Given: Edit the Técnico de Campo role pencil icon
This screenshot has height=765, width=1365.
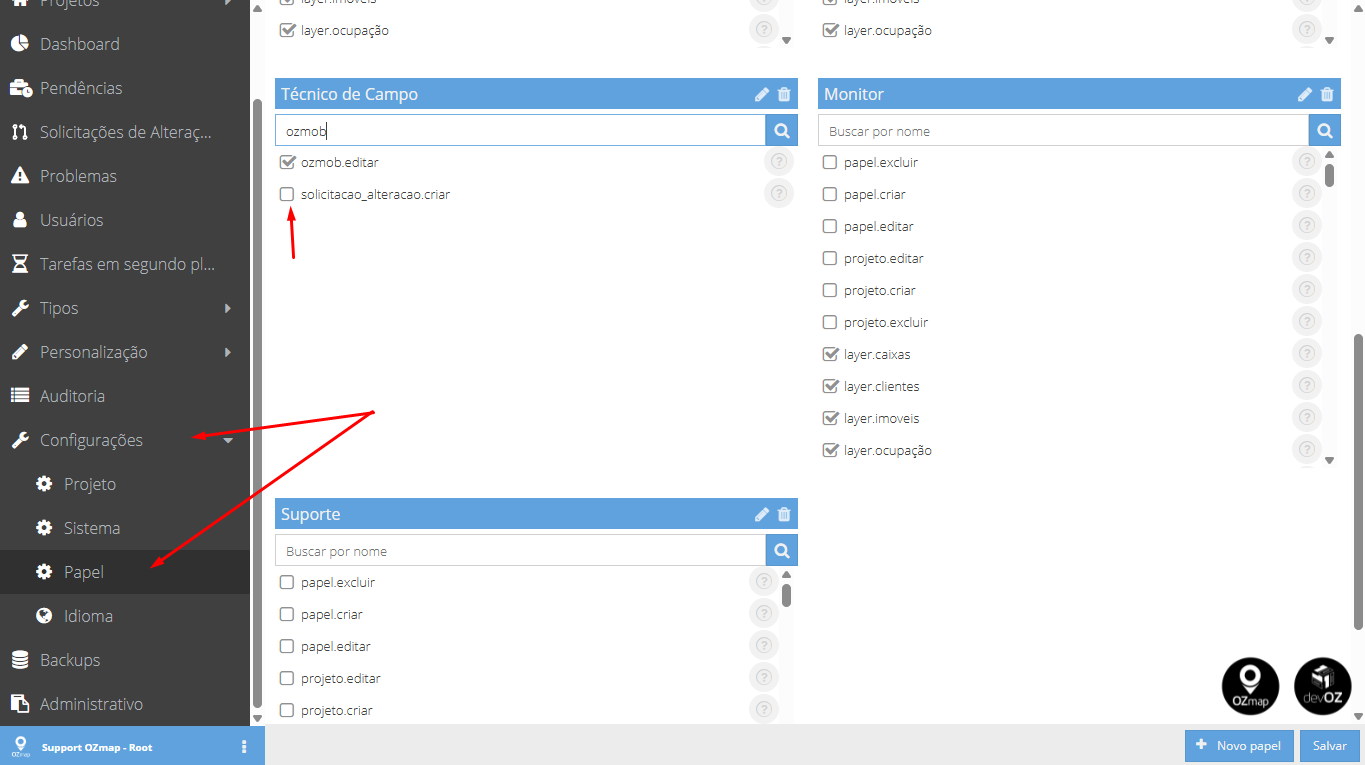Looking at the screenshot, I should (762, 94).
